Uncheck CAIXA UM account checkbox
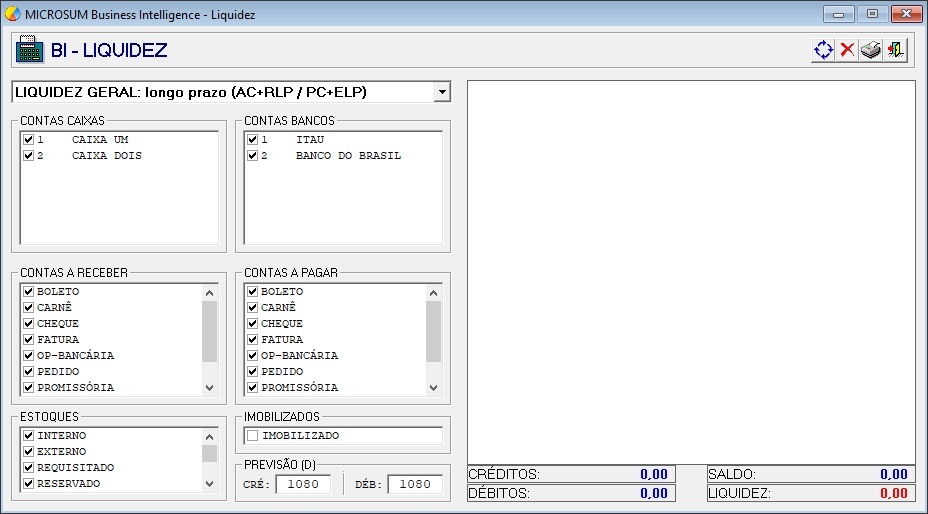The height and width of the screenshot is (514, 928). [x=29, y=140]
